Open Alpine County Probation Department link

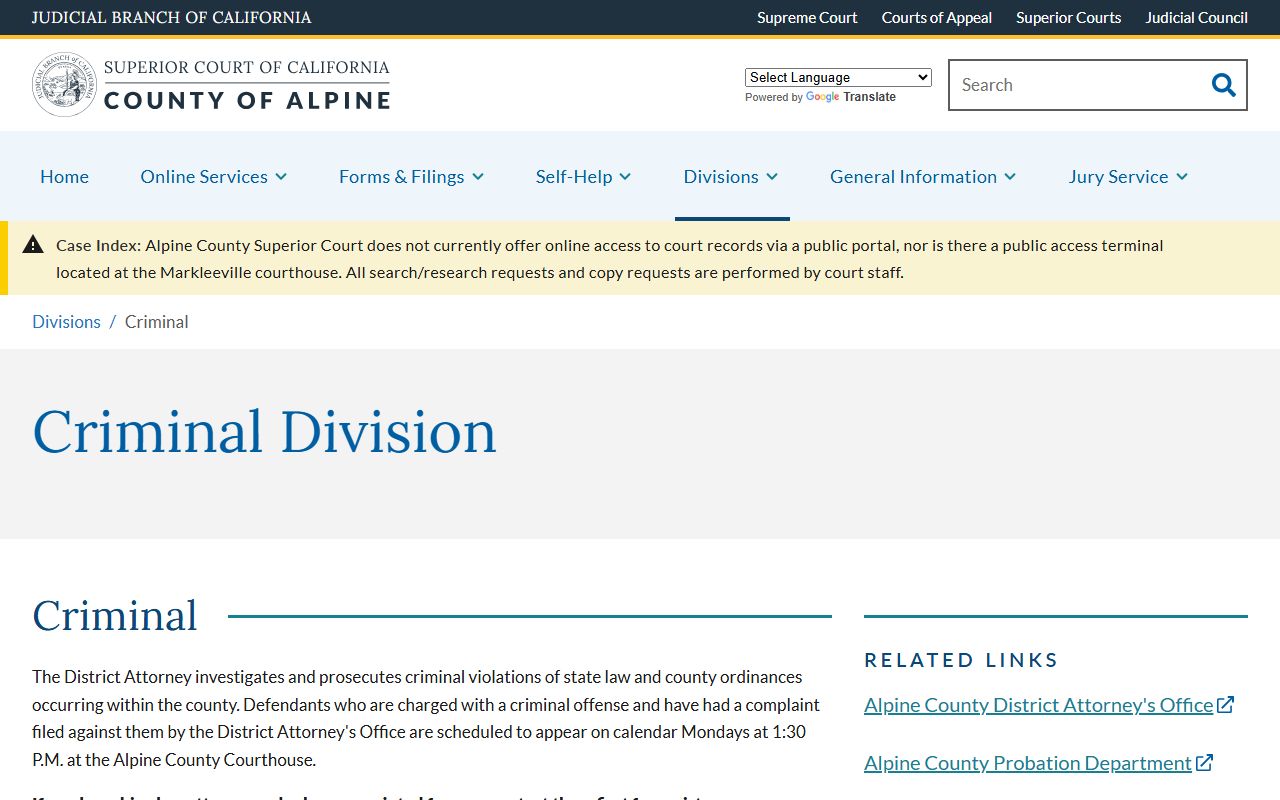[1028, 762]
